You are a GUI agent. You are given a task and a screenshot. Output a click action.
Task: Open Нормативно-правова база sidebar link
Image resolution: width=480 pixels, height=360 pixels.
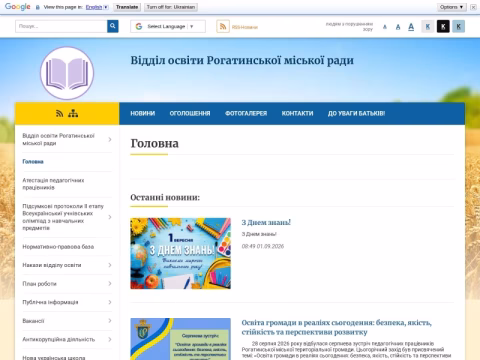pos(58,247)
